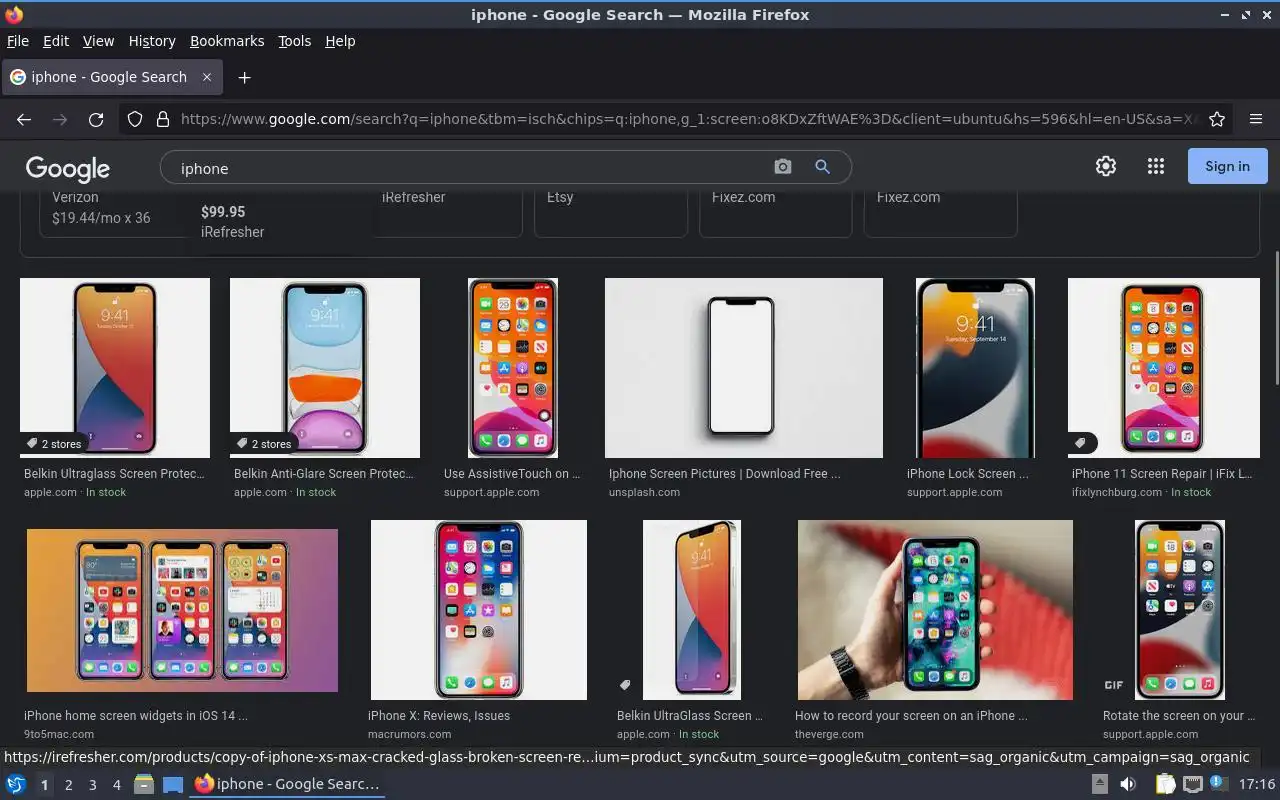
Task: Open volume control in system tray
Action: point(1127,784)
